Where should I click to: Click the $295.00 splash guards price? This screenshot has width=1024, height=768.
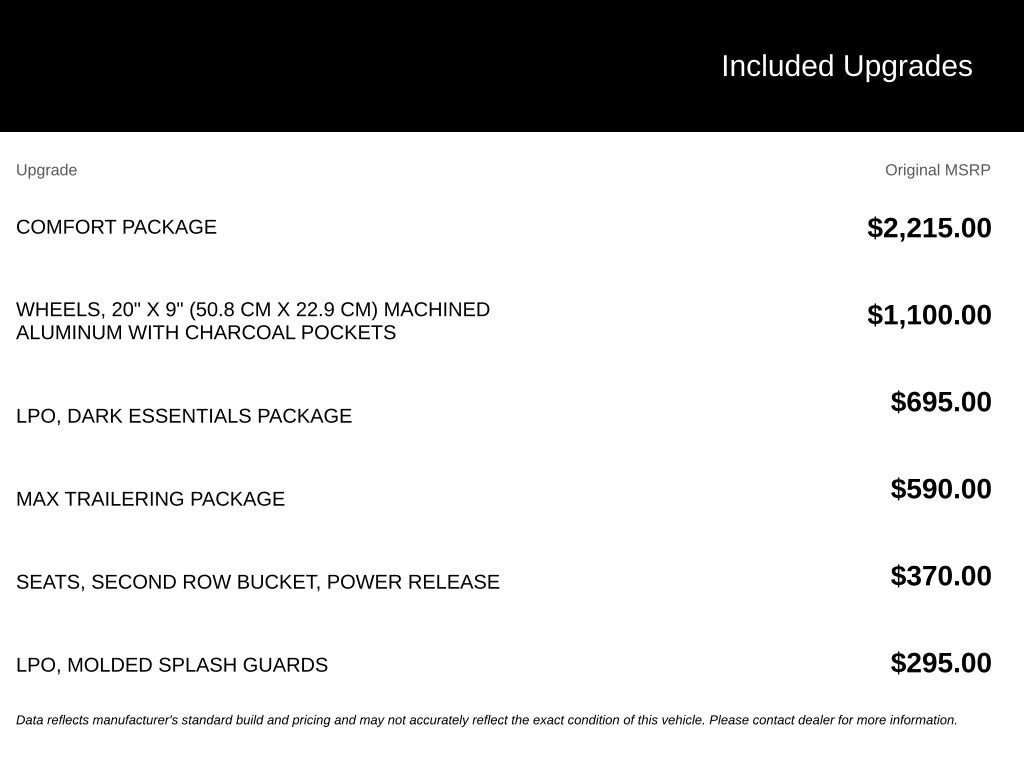click(x=941, y=663)
